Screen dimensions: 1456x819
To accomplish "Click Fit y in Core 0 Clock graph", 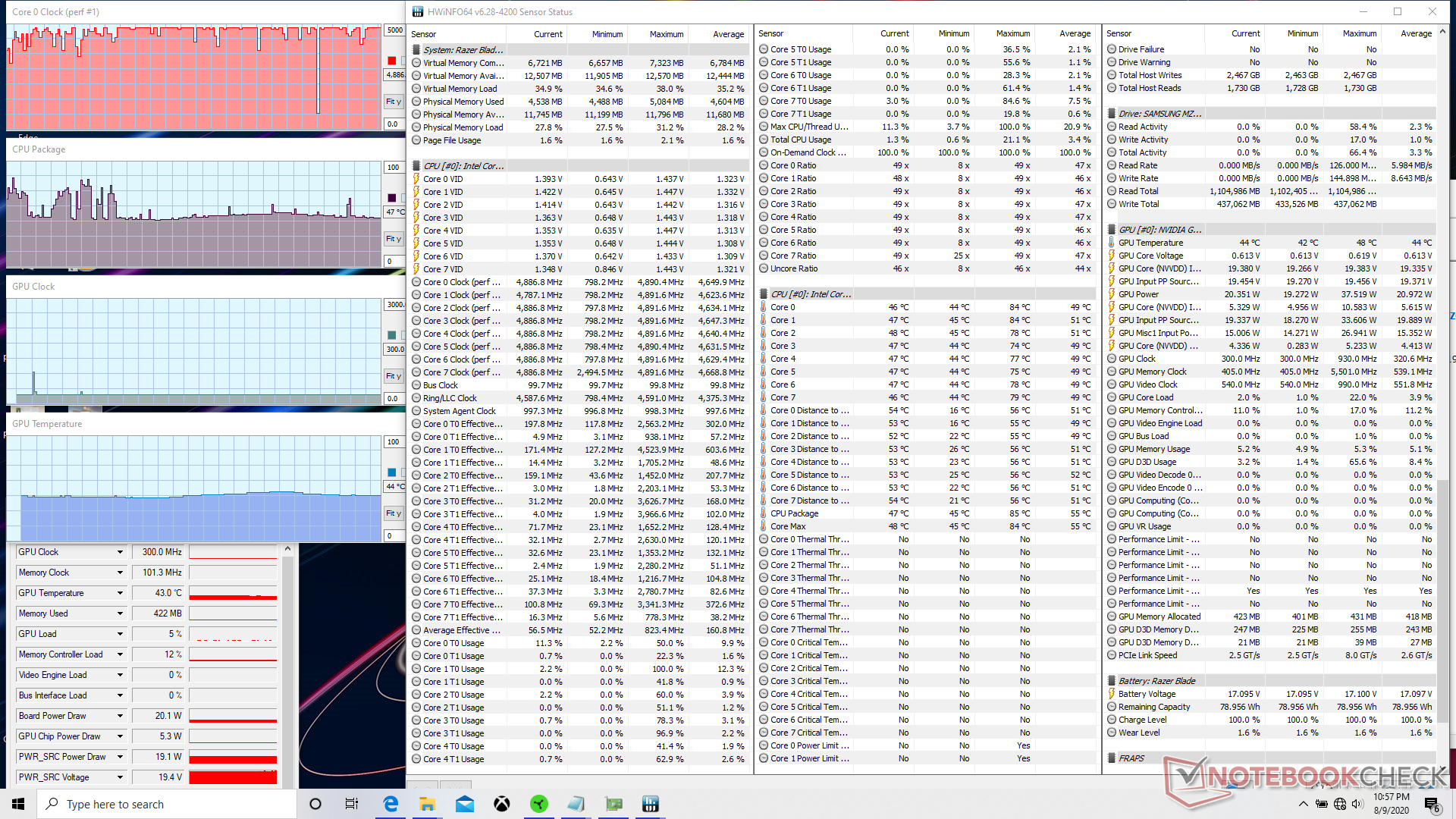I will coord(394,102).
